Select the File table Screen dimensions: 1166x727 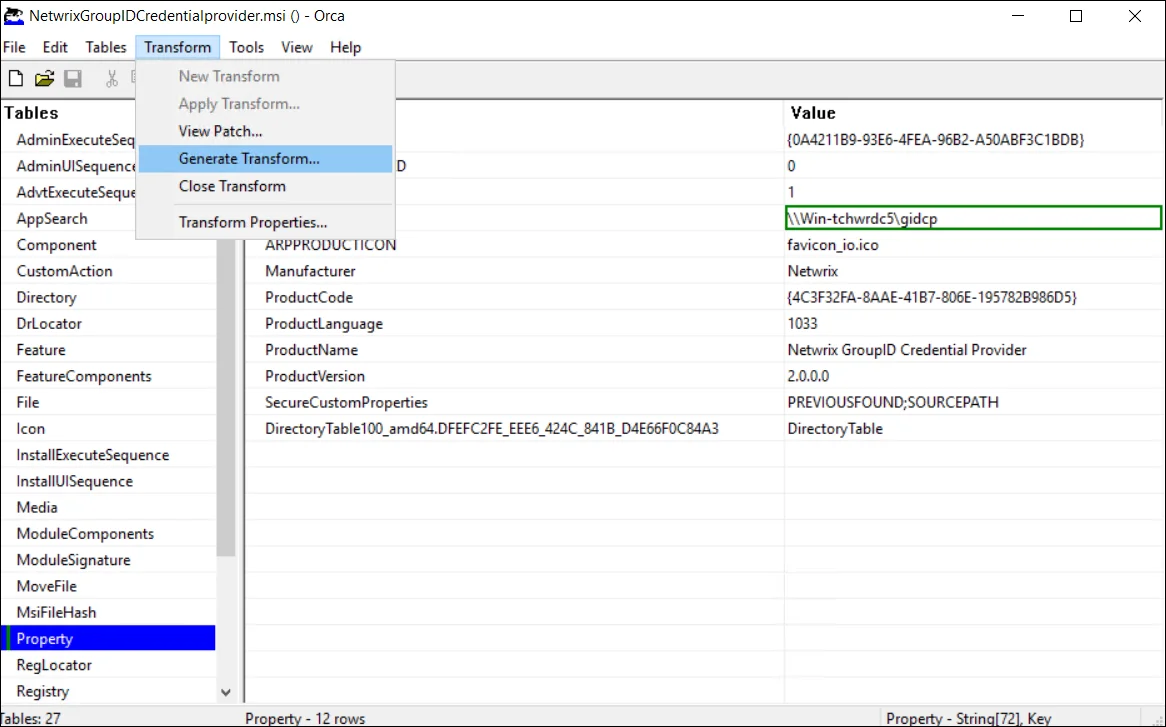click(x=28, y=402)
